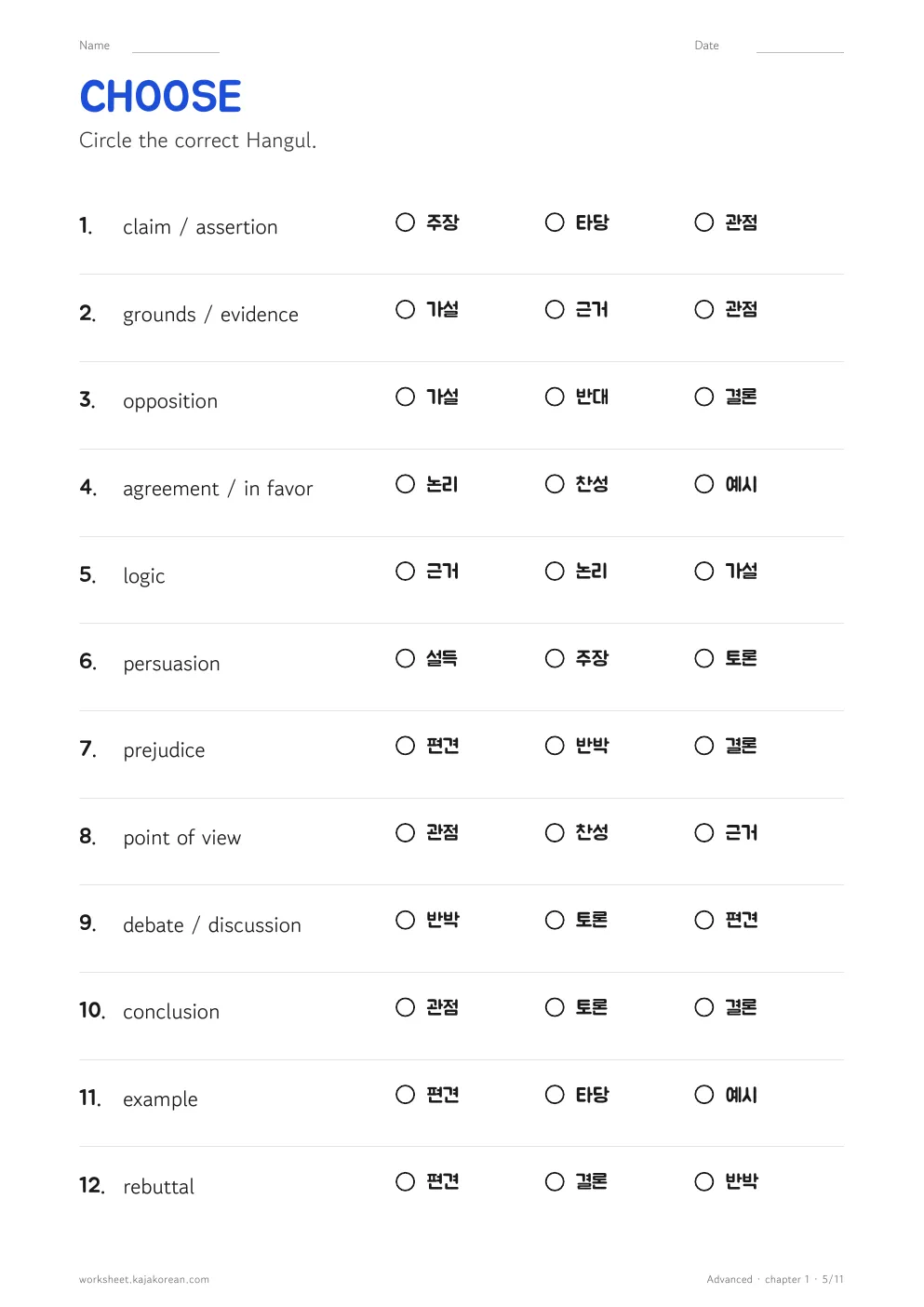Choose the 편견 circle in the prejudice row

(x=405, y=746)
